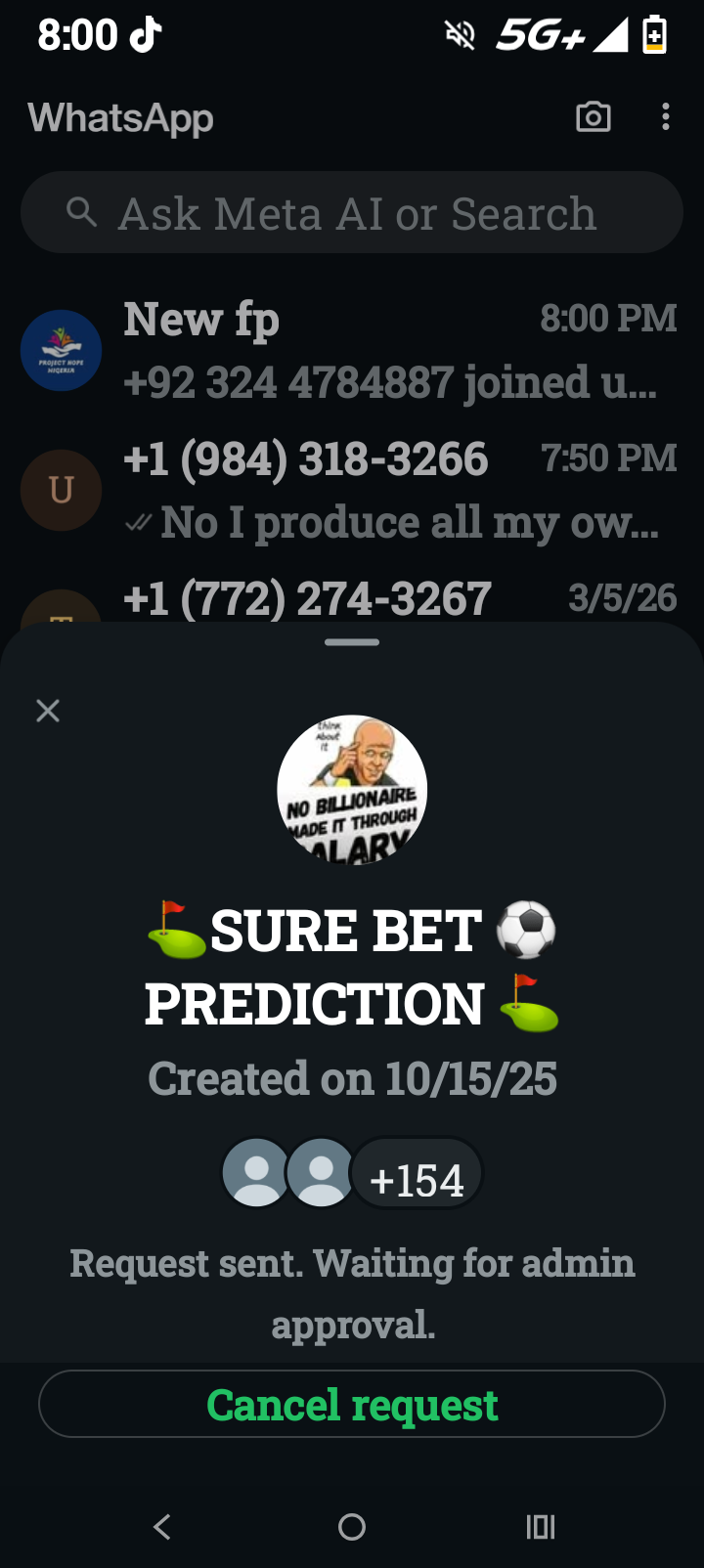The height and width of the screenshot is (1568, 704).
Task: Open chat with +1 (984) 318-3266
Action: (x=352, y=490)
